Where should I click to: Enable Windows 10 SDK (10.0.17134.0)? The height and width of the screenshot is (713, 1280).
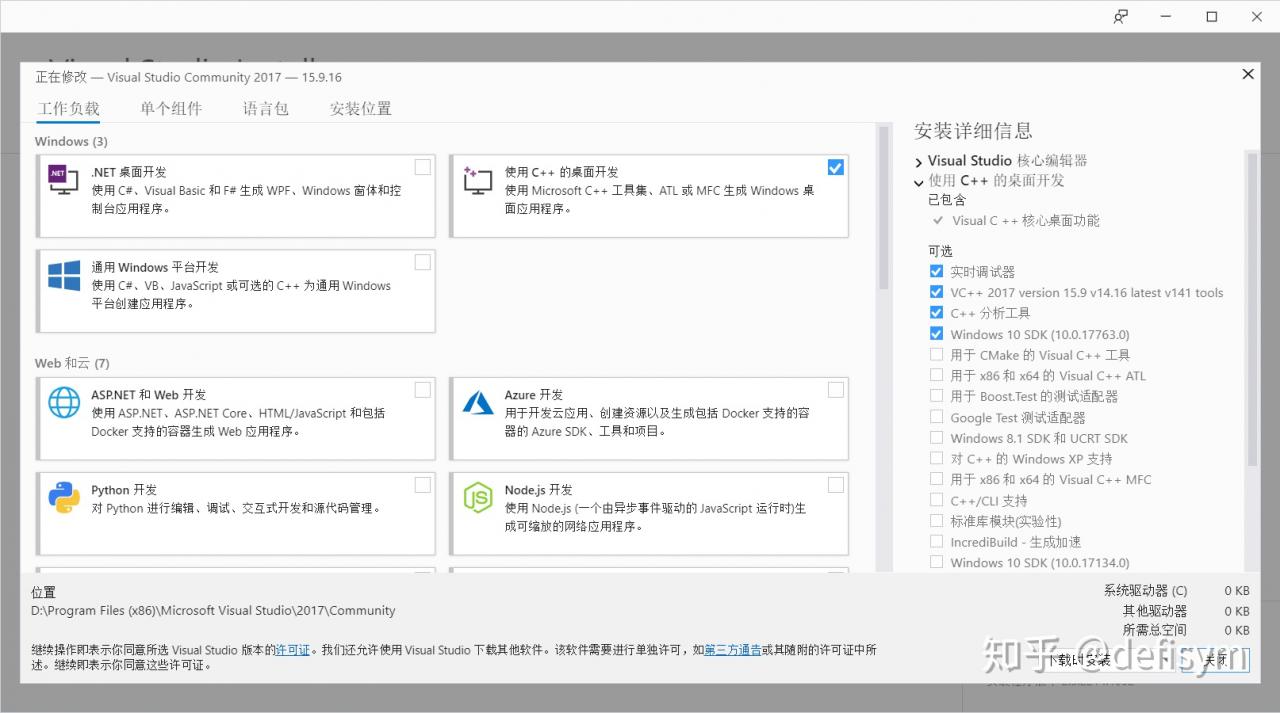click(x=936, y=562)
